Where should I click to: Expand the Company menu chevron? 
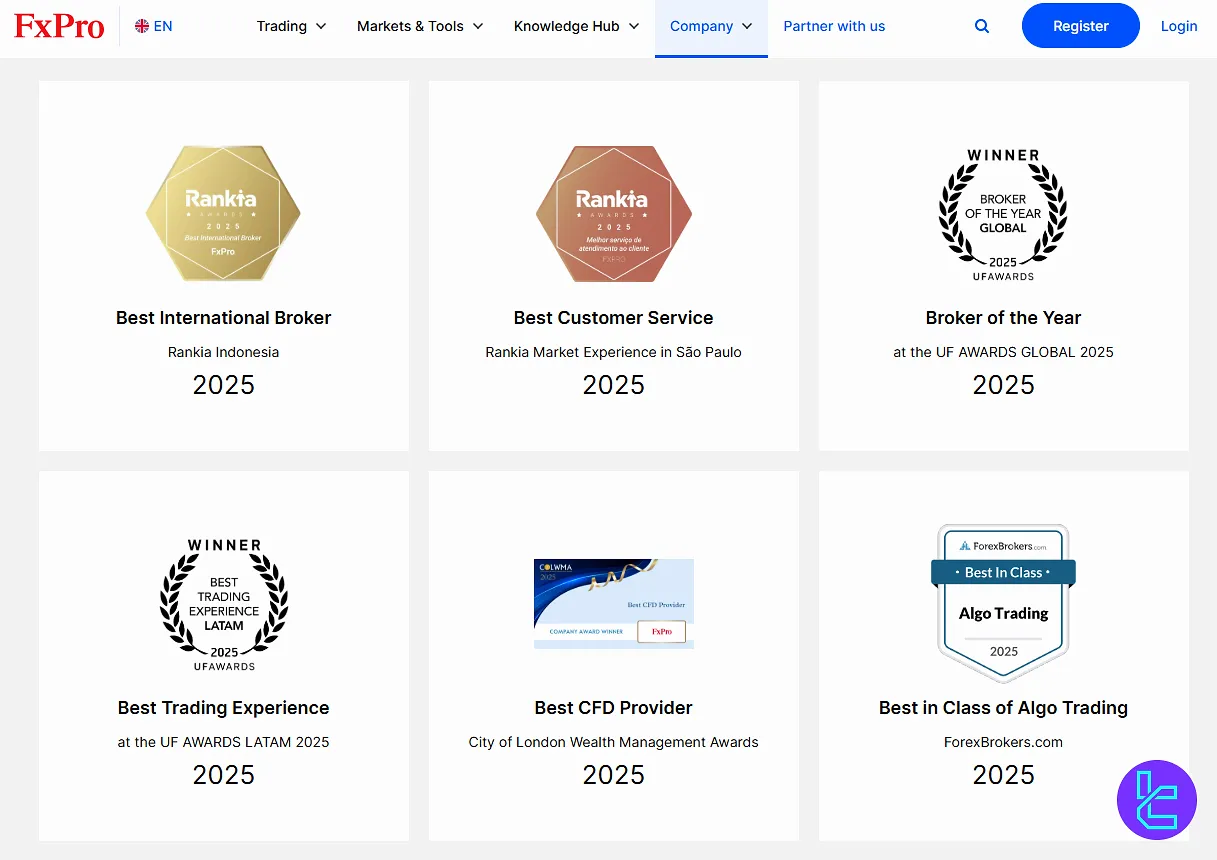747,27
